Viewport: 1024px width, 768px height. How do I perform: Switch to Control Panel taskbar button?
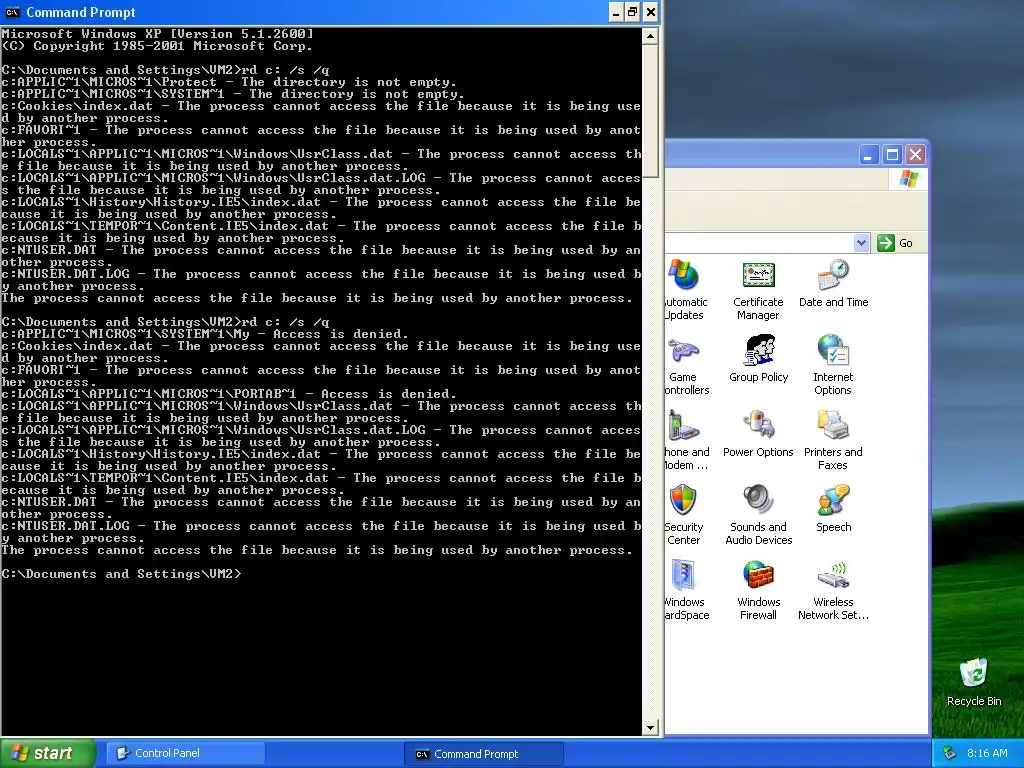pyautogui.click(x=185, y=753)
